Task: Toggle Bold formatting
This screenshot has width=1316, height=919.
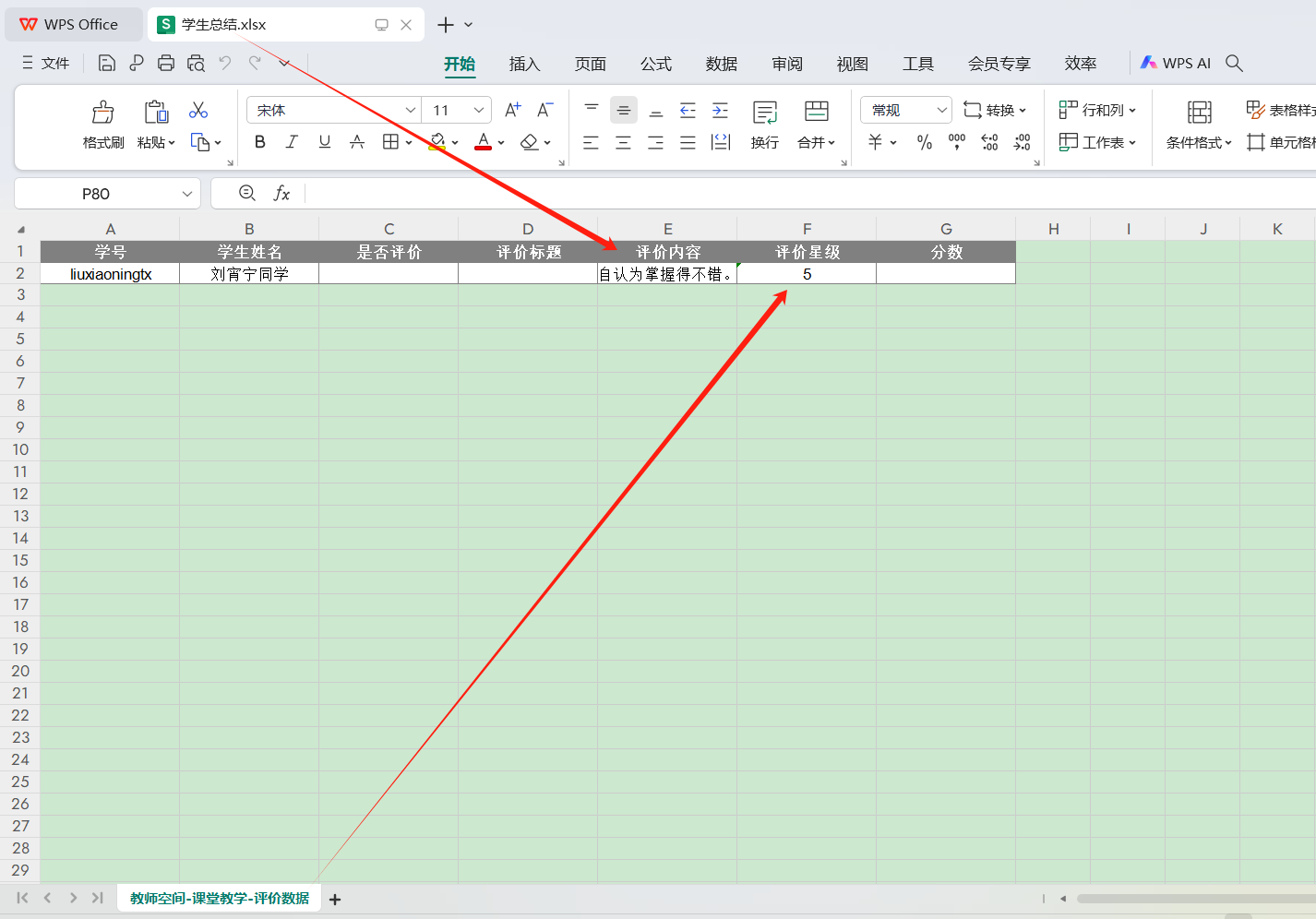Action: (x=260, y=142)
